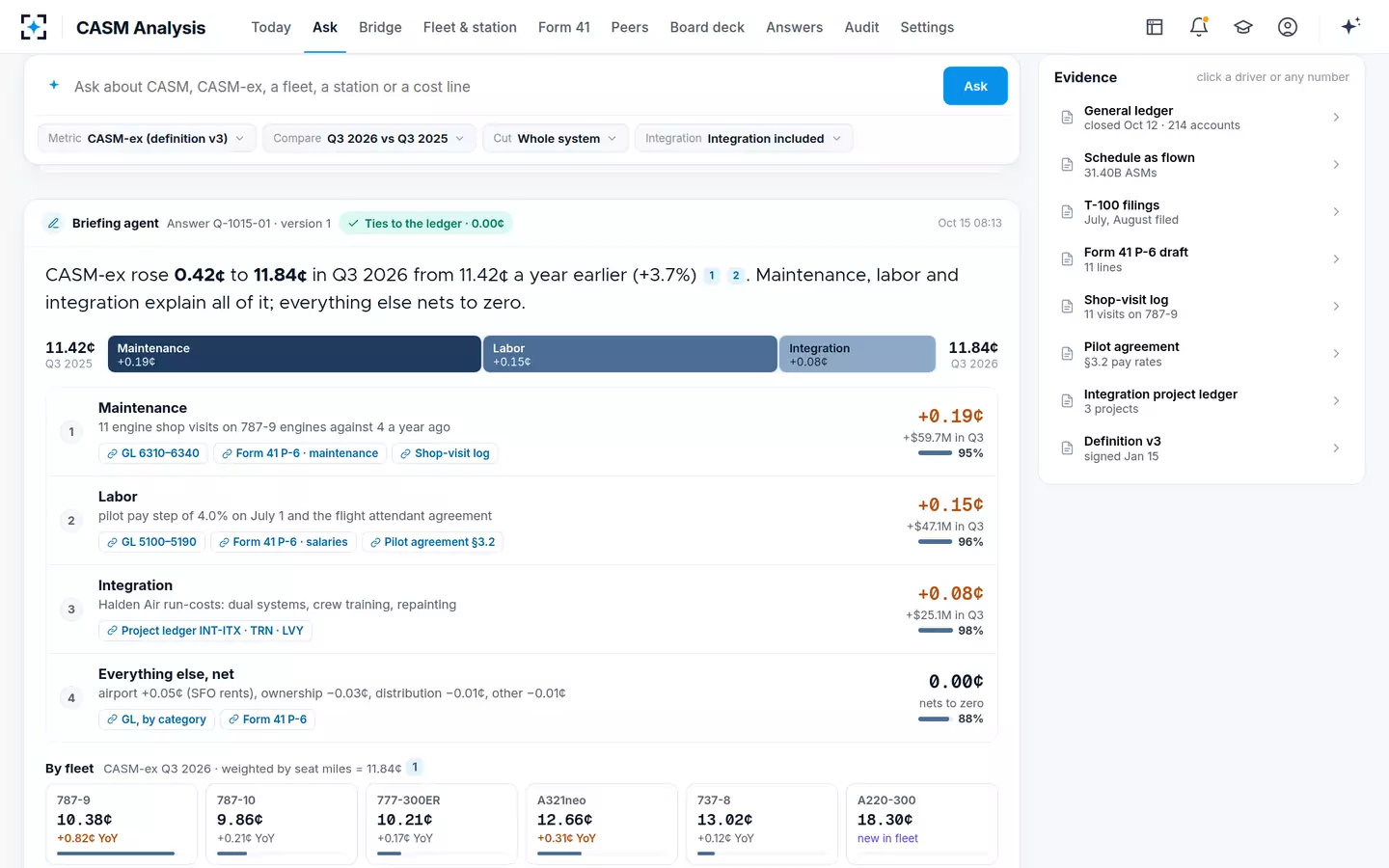Screen dimensions: 1389x868
Task: Open the Board deck tab
Action: [707, 27]
